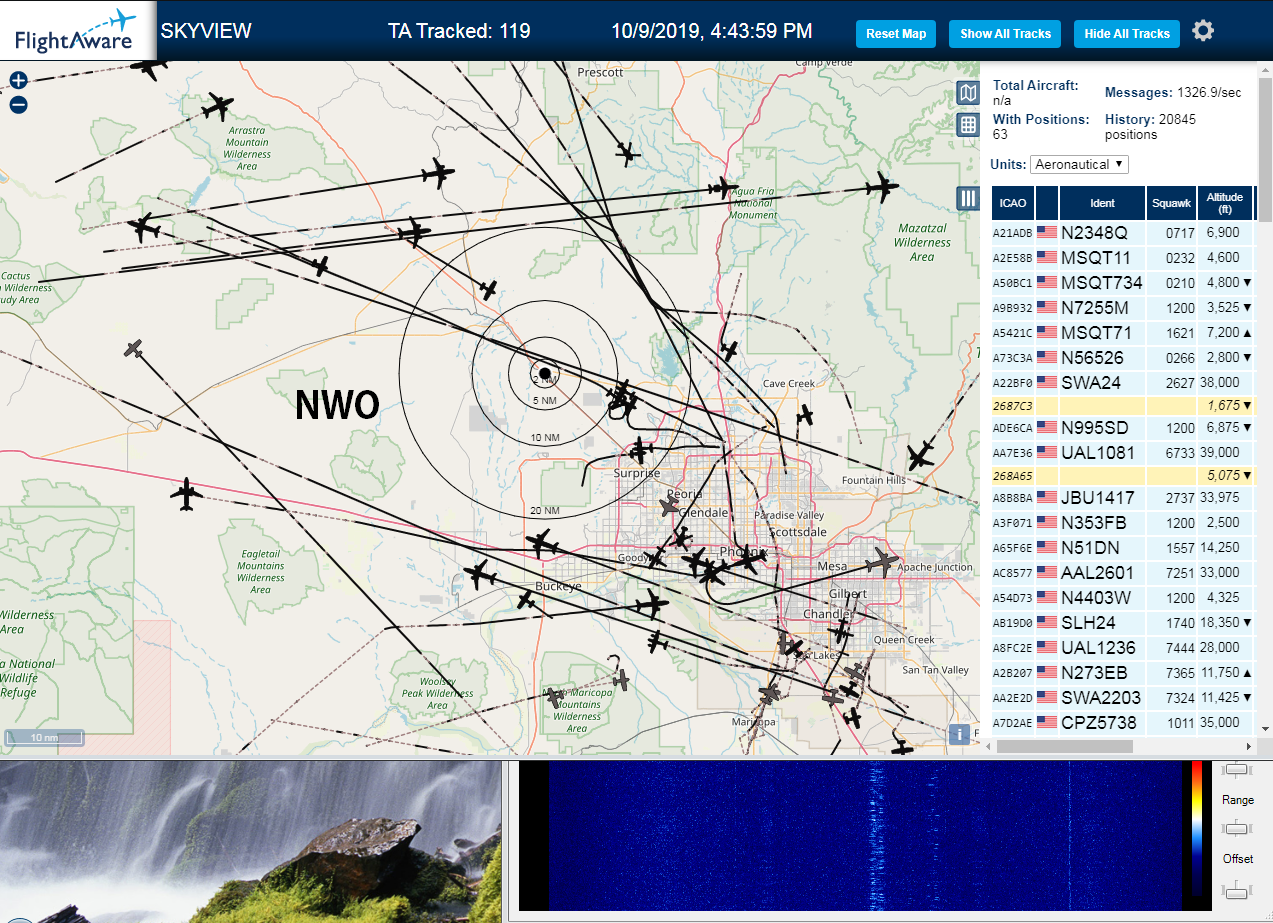Select the N7255M aircraft row
Screen dimensions: 1273x923
(1122, 307)
